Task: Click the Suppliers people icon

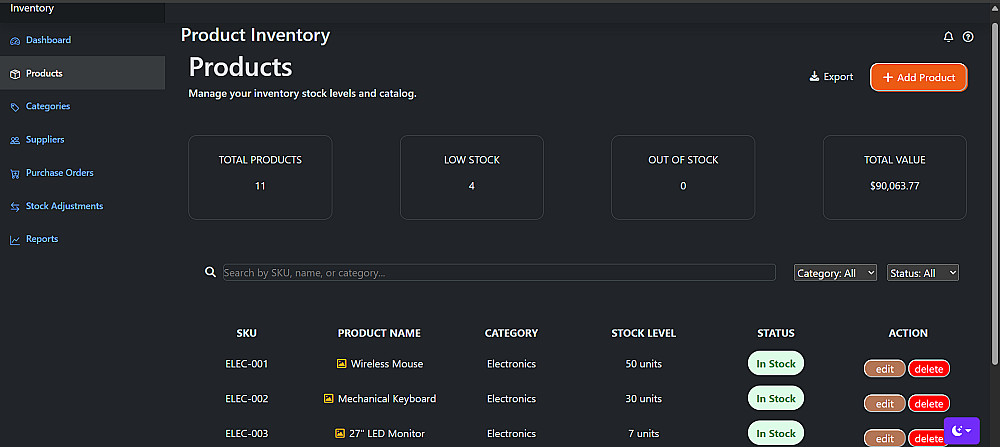Action: (x=14, y=140)
